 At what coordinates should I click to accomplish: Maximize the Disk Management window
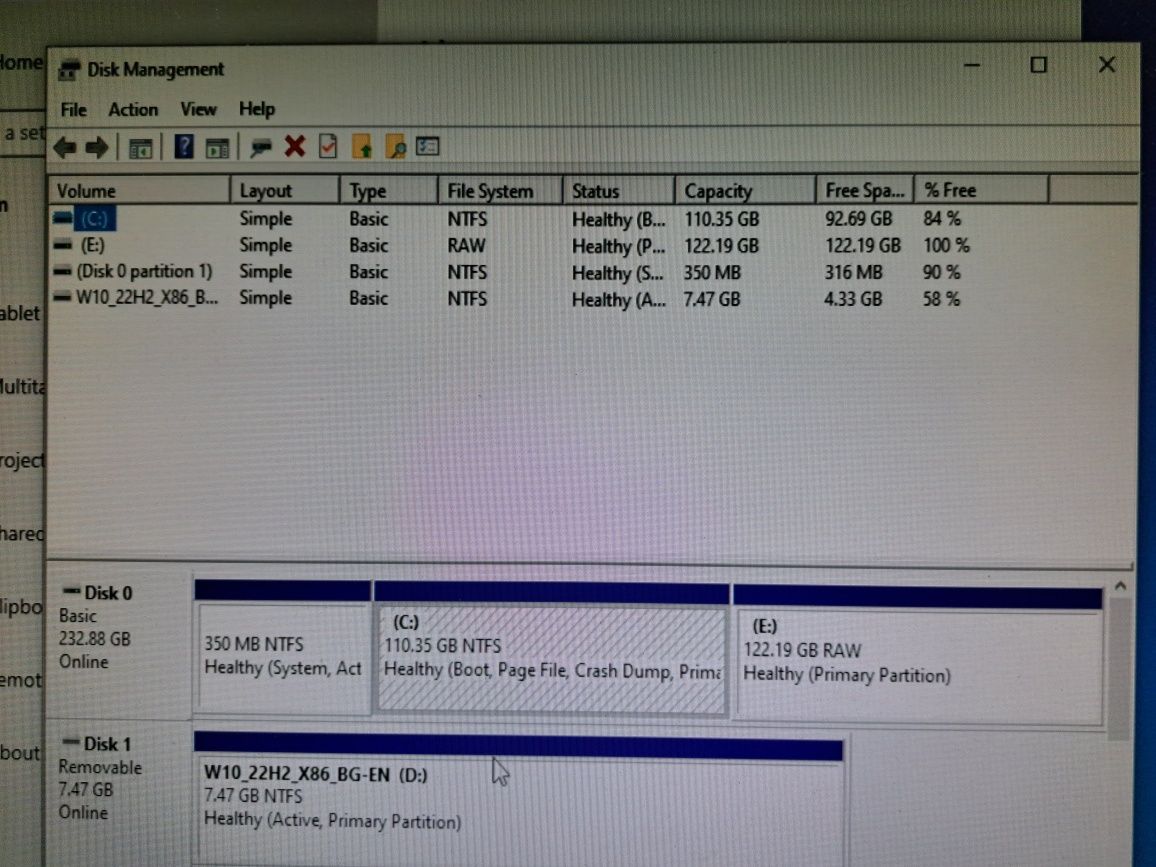1038,66
